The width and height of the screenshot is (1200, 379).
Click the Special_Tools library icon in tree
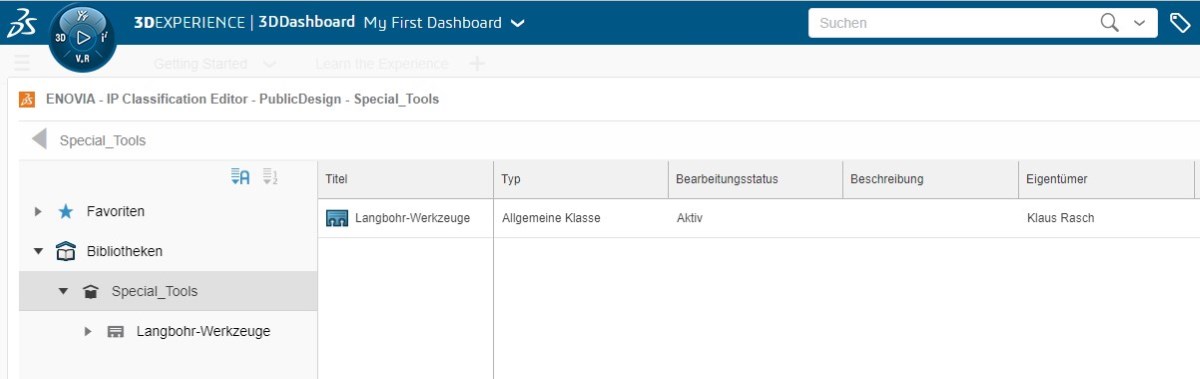pyautogui.click(x=91, y=291)
